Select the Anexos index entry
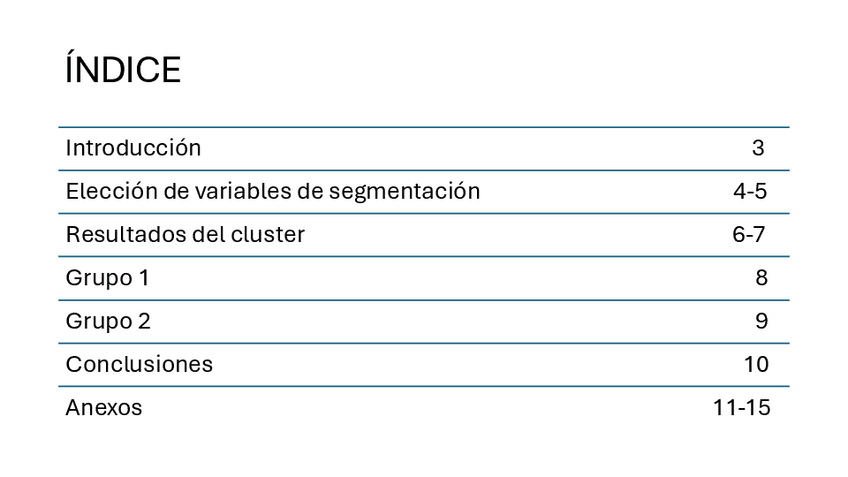The width and height of the screenshot is (848, 477). [104, 408]
